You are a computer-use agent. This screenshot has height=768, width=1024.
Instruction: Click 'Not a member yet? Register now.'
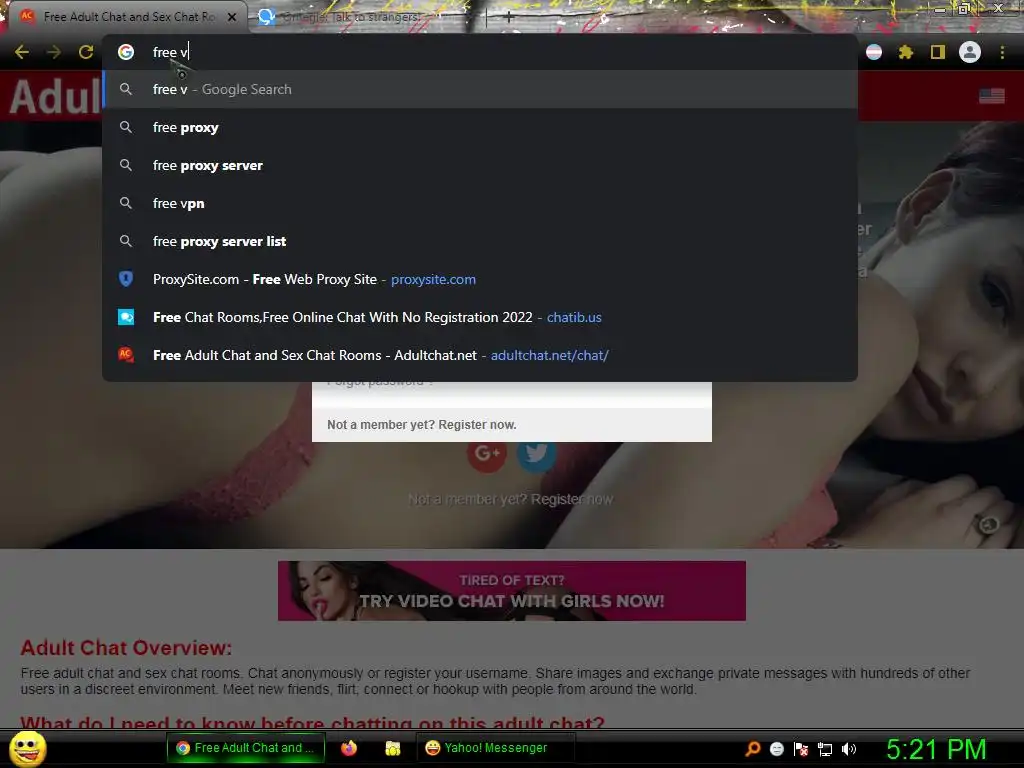pos(422,424)
